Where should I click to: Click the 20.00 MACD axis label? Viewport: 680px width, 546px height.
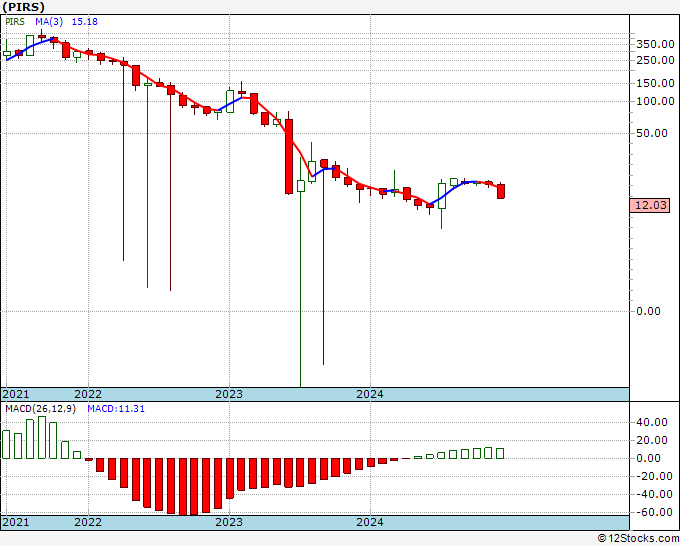coord(652,440)
